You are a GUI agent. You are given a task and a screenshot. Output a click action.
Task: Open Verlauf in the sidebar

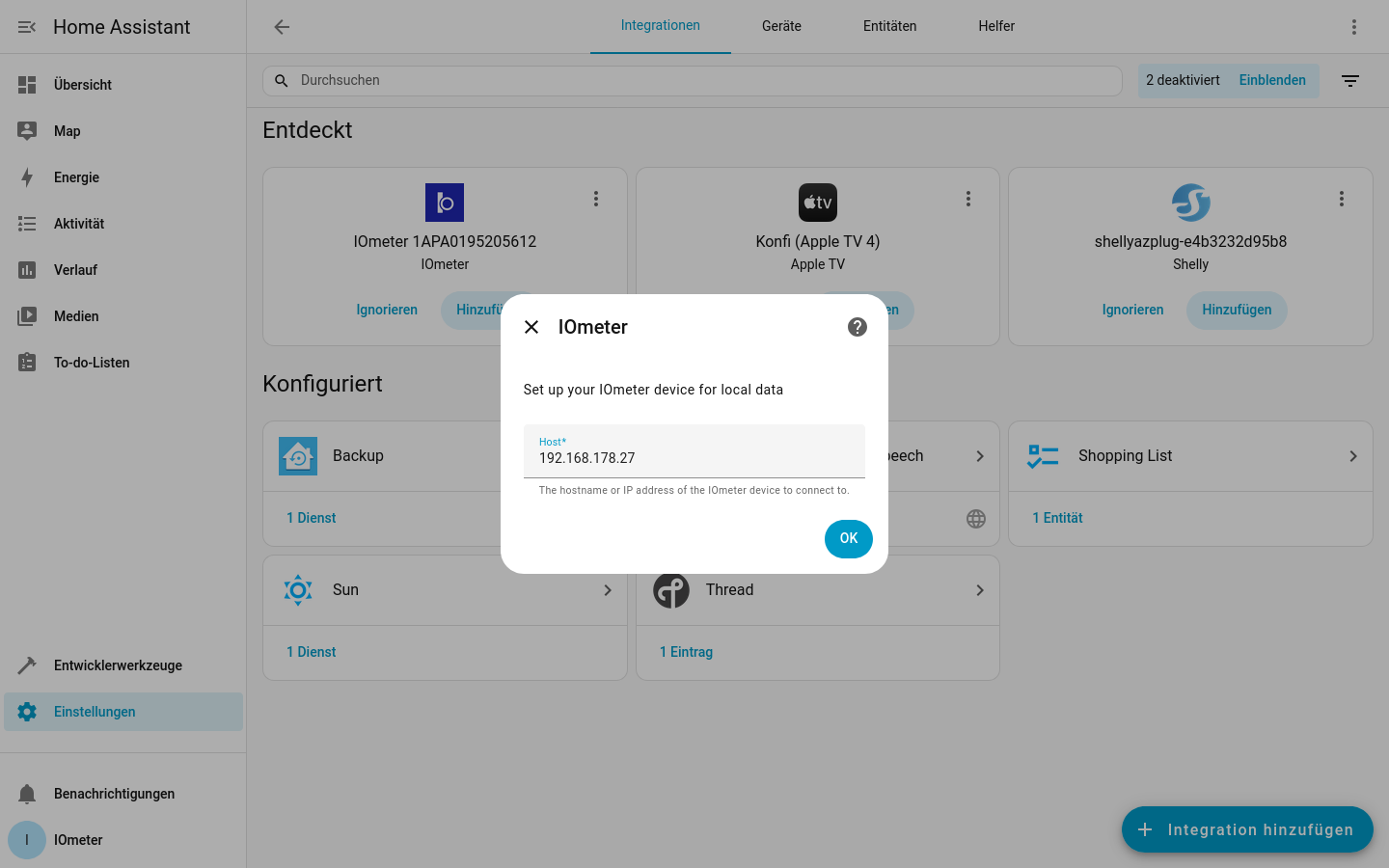click(123, 270)
